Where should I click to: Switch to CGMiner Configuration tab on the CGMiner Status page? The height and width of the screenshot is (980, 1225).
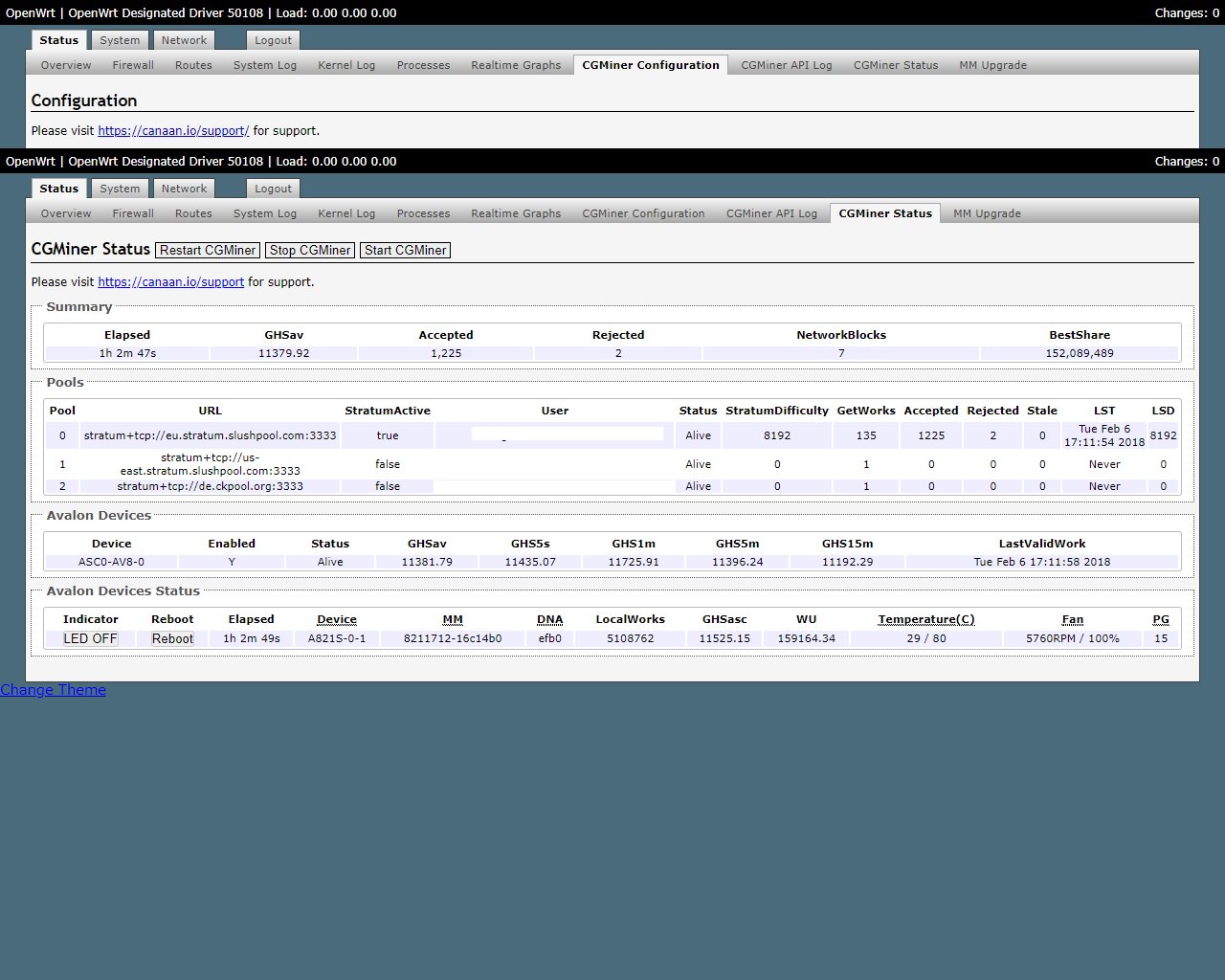tap(643, 213)
